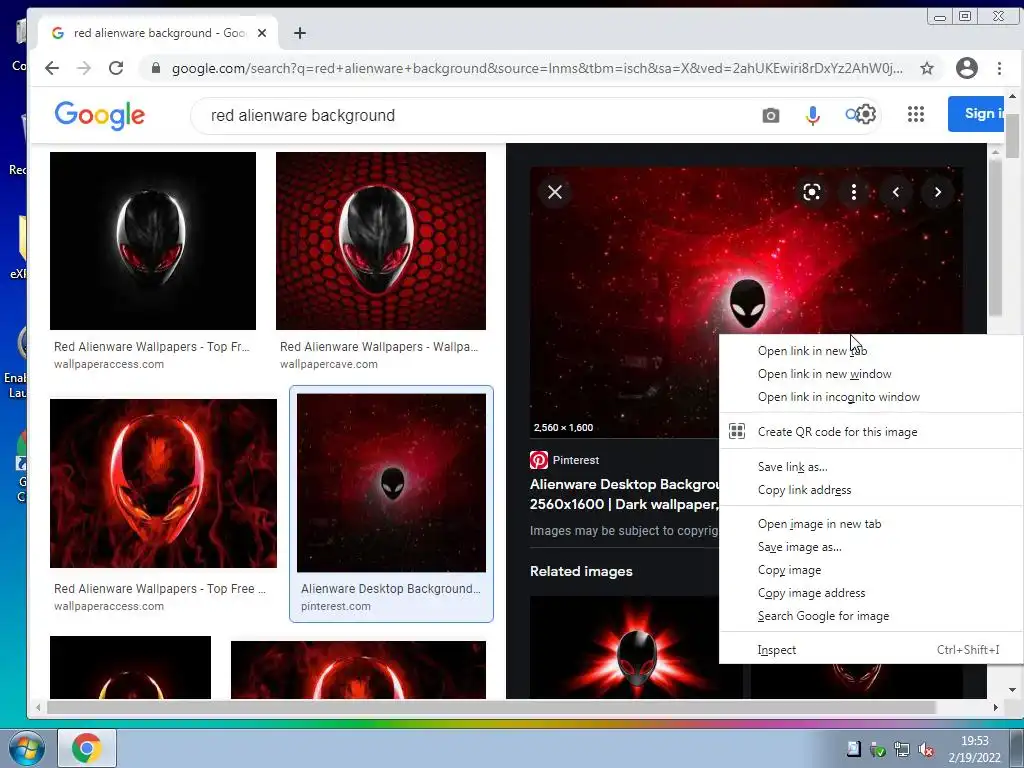Select the red hexagon alien thumbnail
This screenshot has height=768, width=1024.
[381, 241]
